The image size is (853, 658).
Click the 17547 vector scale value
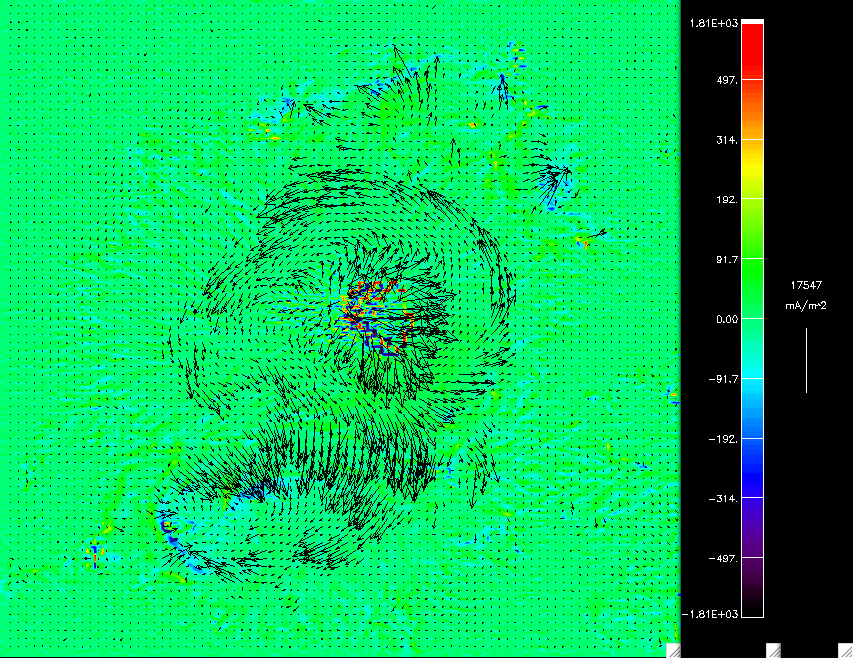(x=806, y=285)
